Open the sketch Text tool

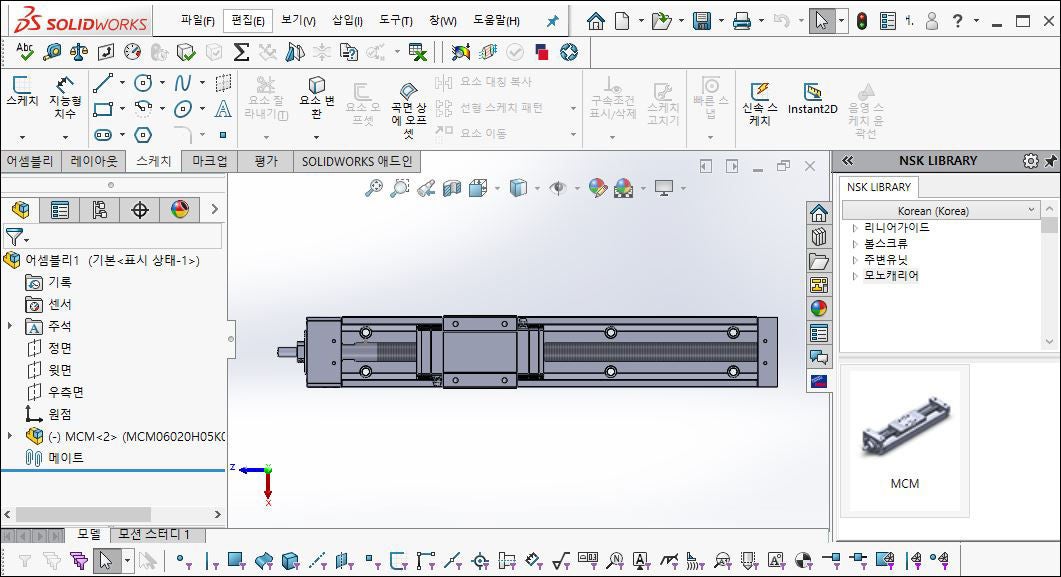click(x=223, y=108)
